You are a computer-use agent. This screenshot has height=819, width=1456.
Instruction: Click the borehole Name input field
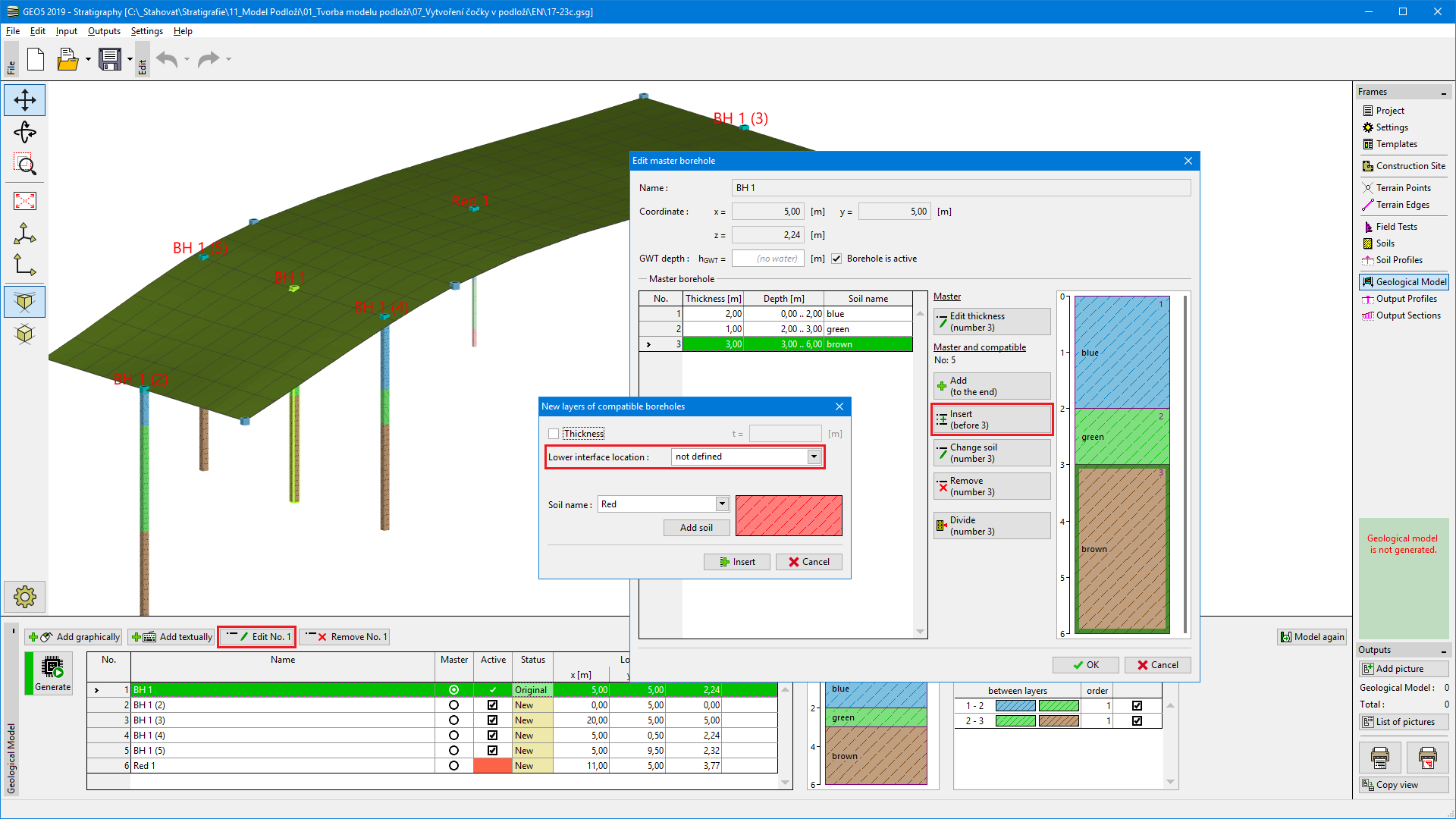(961, 188)
